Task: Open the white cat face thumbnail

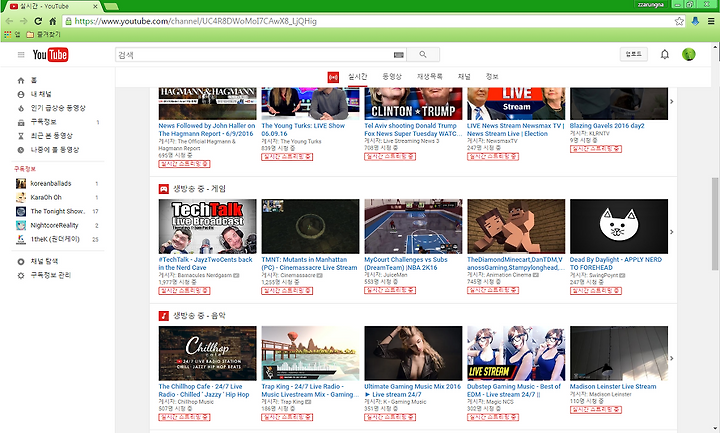Action: tap(619, 226)
